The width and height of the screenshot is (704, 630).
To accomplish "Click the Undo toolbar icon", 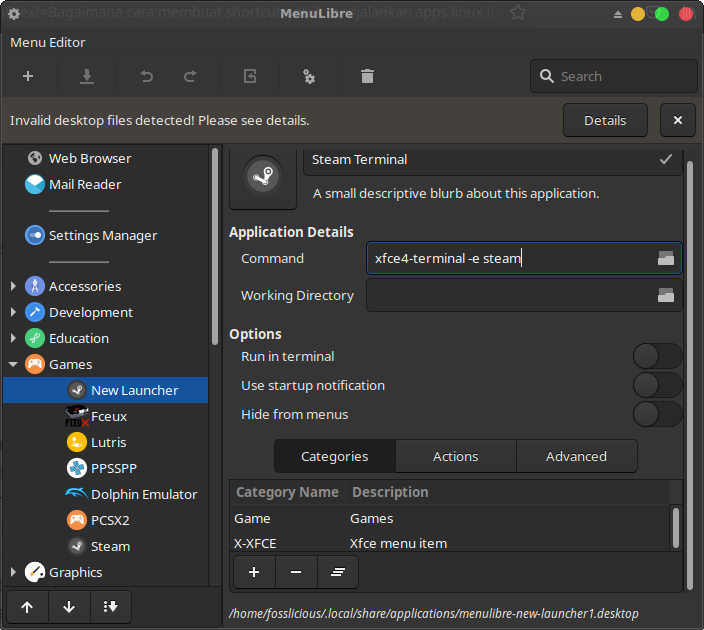I will click(x=146, y=76).
